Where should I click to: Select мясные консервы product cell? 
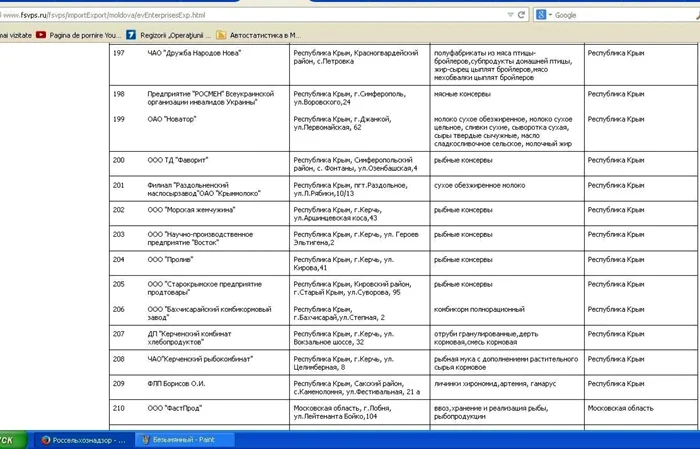click(x=462, y=94)
